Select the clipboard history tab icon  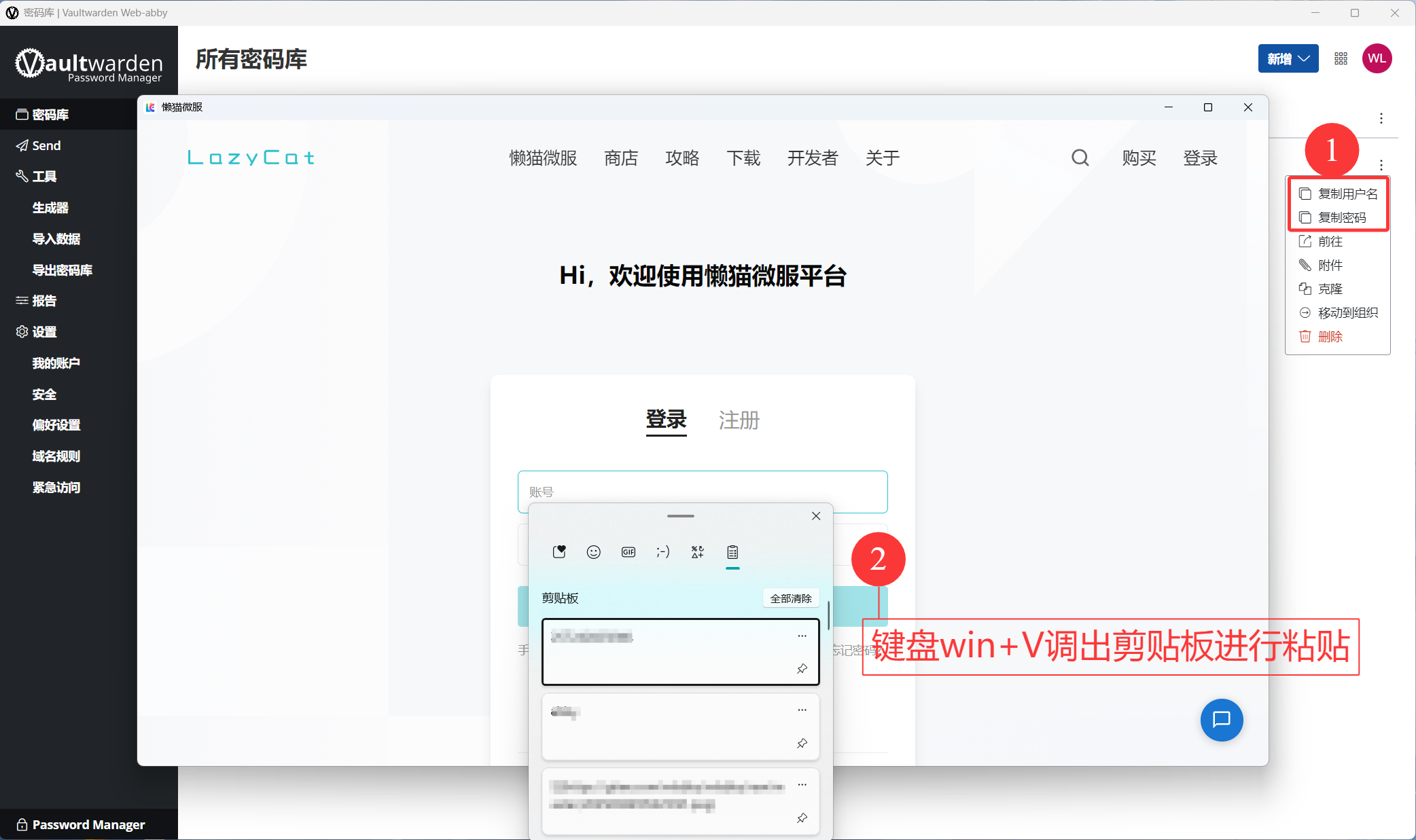[x=732, y=552]
